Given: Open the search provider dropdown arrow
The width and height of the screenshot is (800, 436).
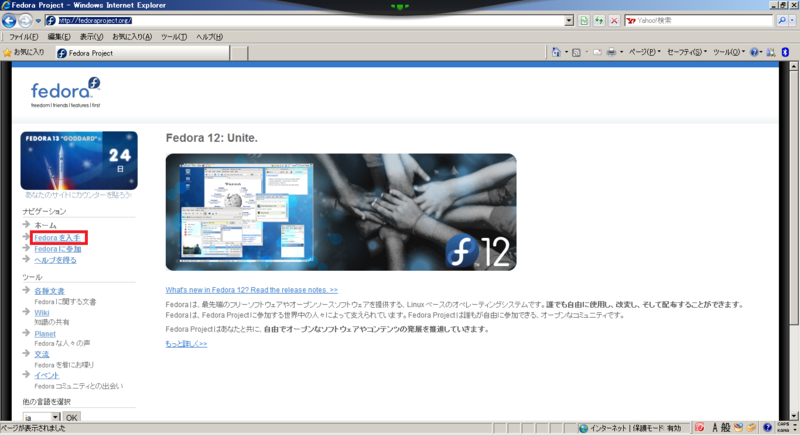Looking at the screenshot, I should tap(792, 20).
